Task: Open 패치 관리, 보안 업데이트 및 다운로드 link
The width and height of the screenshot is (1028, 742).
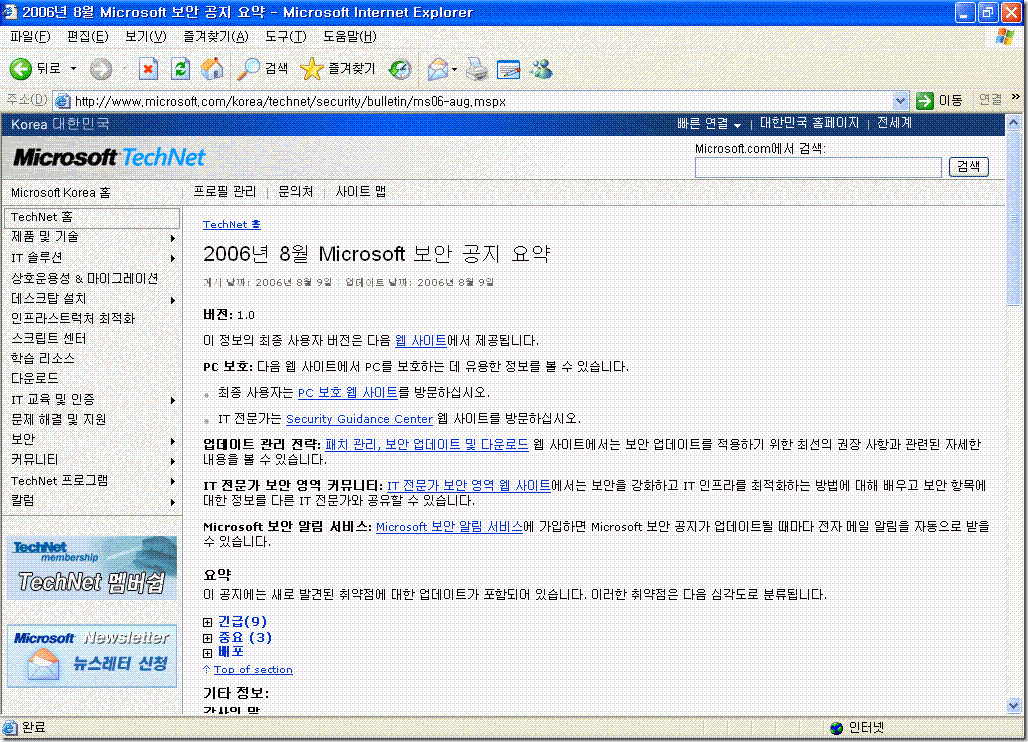Action: (x=427, y=444)
